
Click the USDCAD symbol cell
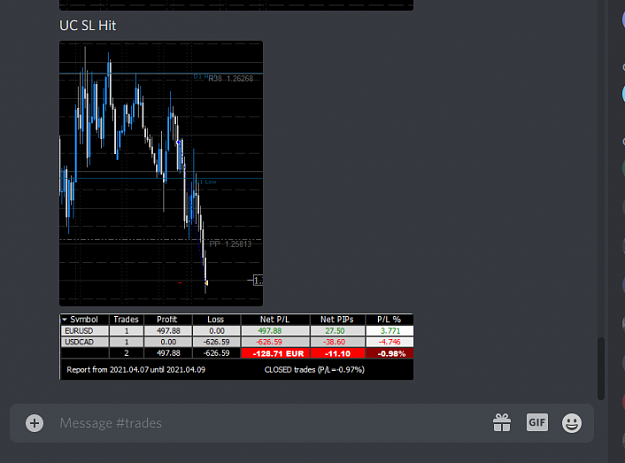coord(85,342)
